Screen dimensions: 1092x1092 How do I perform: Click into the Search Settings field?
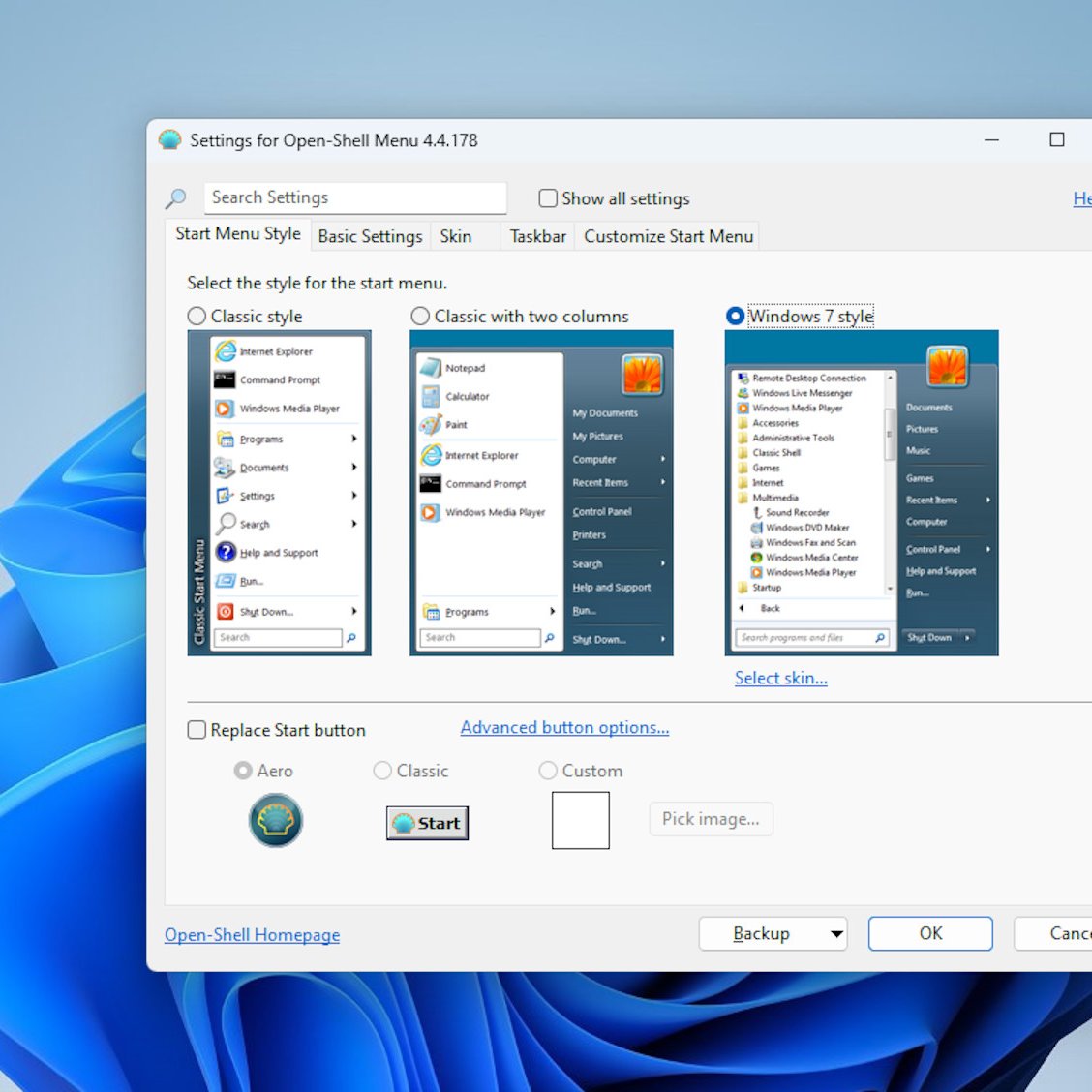click(354, 197)
